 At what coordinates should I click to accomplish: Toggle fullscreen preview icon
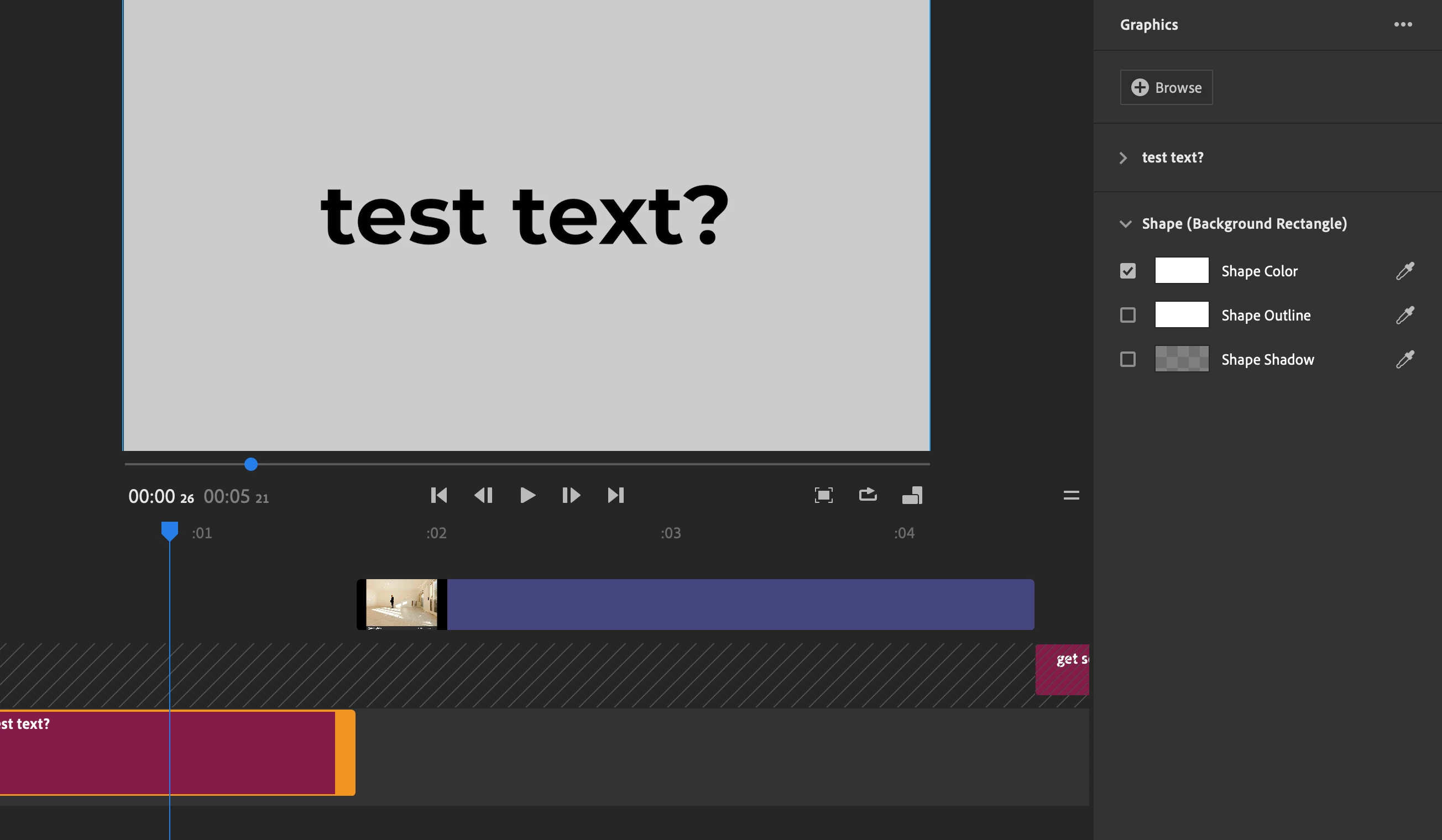click(x=823, y=495)
